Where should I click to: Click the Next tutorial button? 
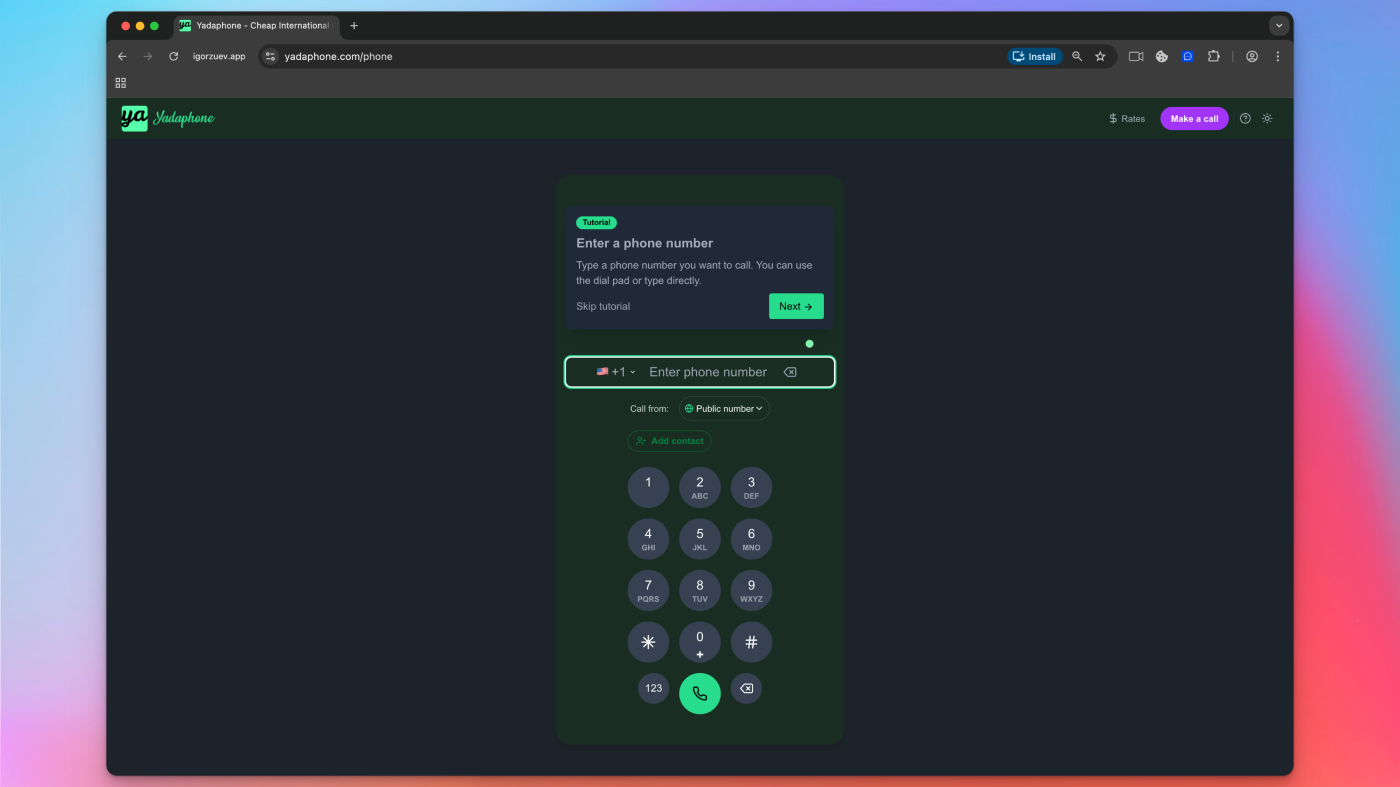tap(796, 306)
